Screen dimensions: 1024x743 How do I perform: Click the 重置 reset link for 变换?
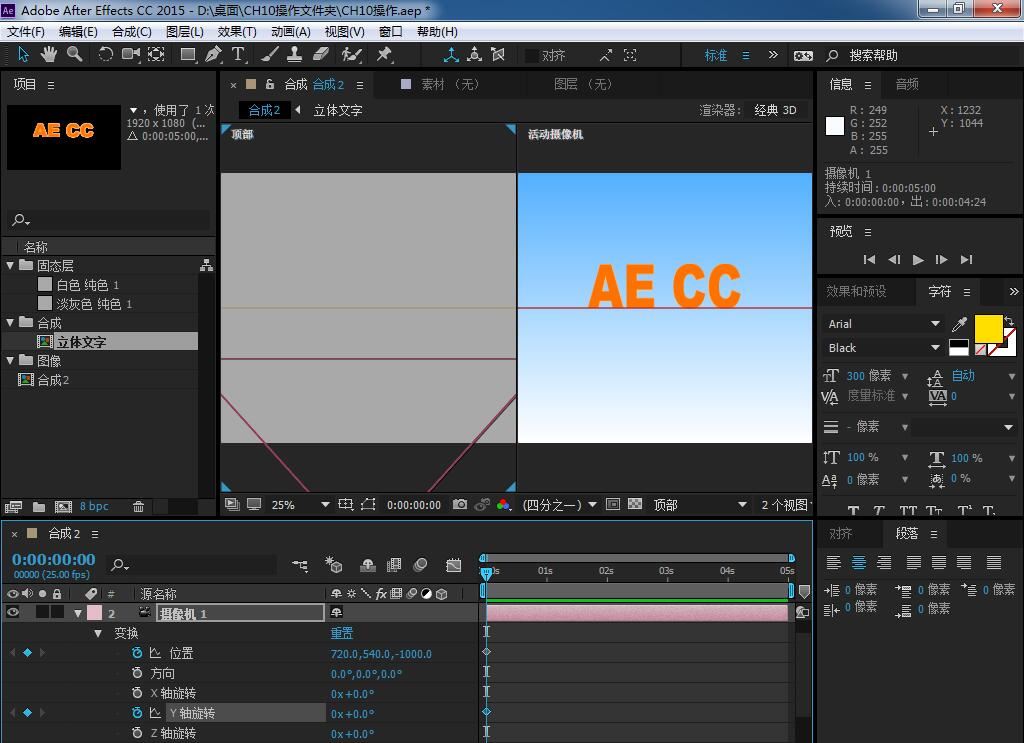pyautogui.click(x=342, y=633)
